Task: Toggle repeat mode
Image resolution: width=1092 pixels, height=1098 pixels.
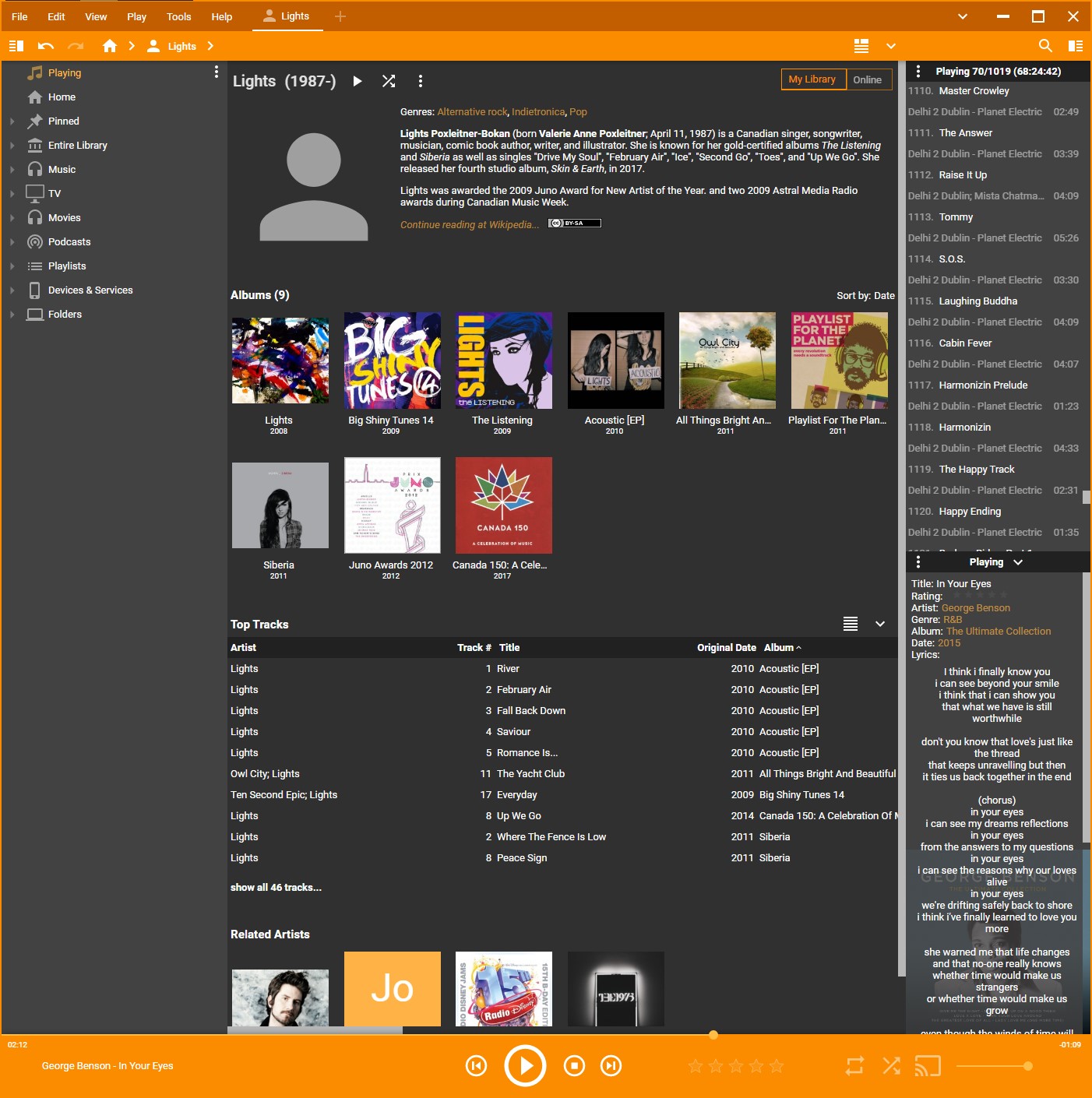Action: [854, 1065]
